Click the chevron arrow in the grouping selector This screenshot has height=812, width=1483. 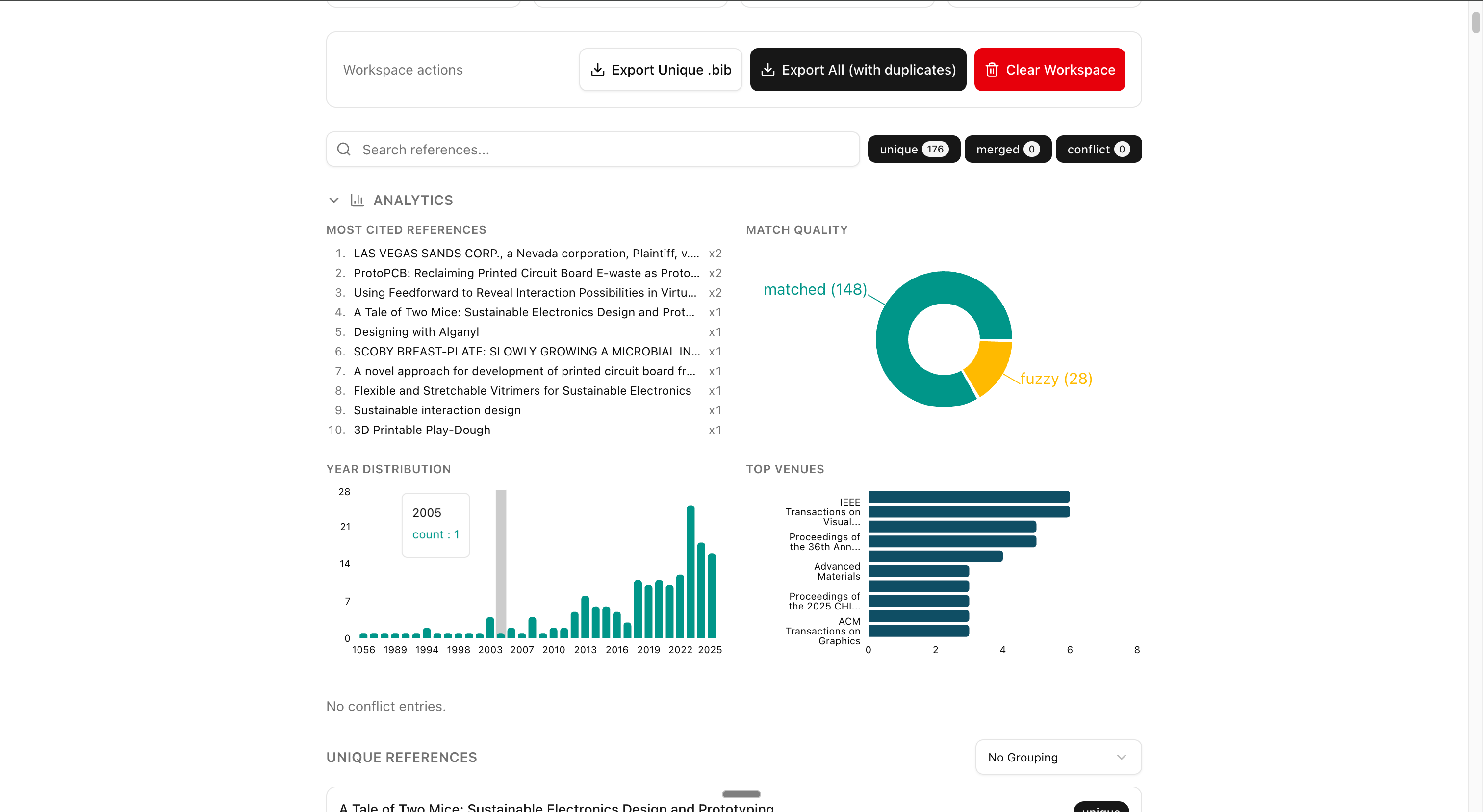coord(1121,758)
